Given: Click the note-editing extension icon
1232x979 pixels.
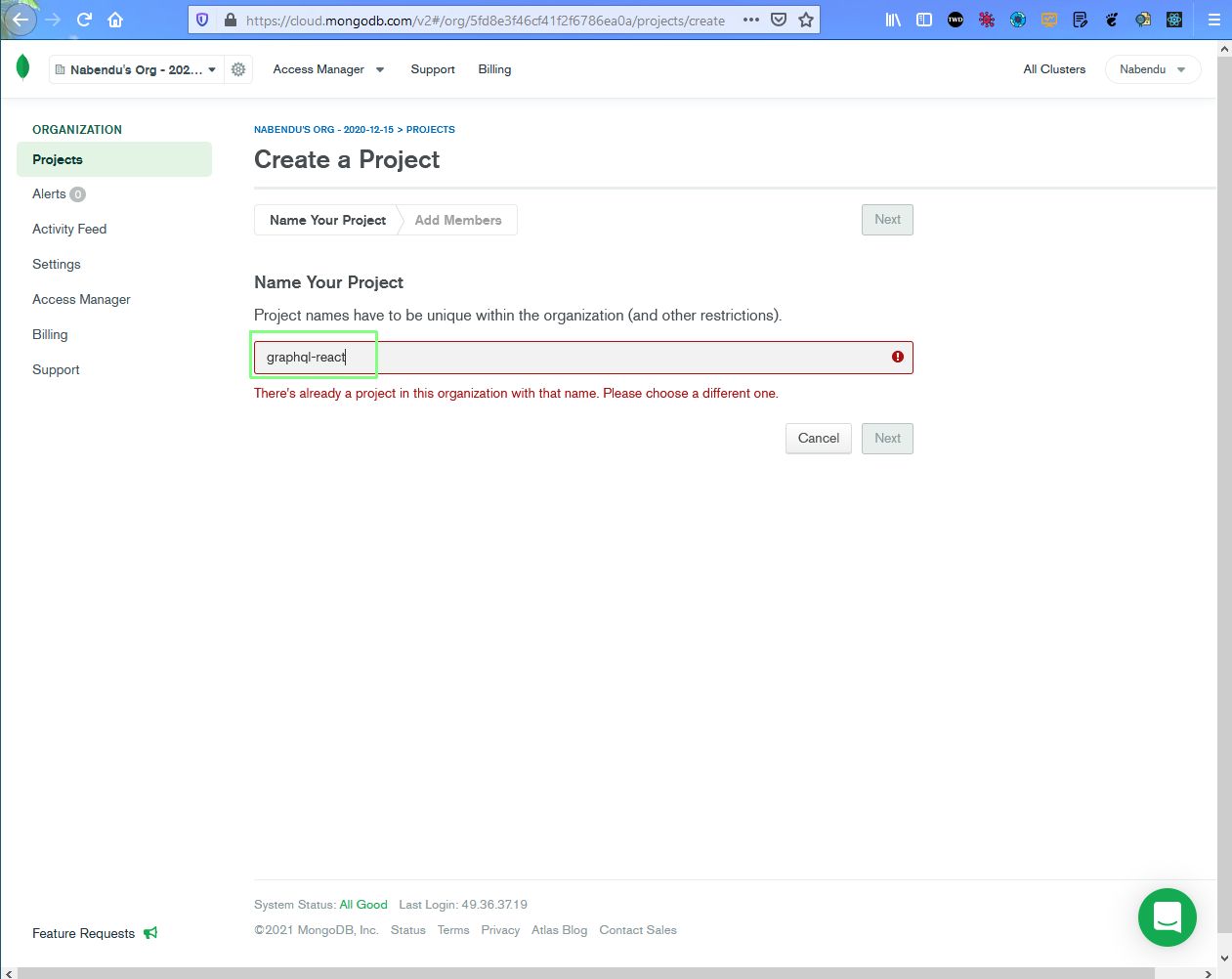Looking at the screenshot, I should 1081,20.
